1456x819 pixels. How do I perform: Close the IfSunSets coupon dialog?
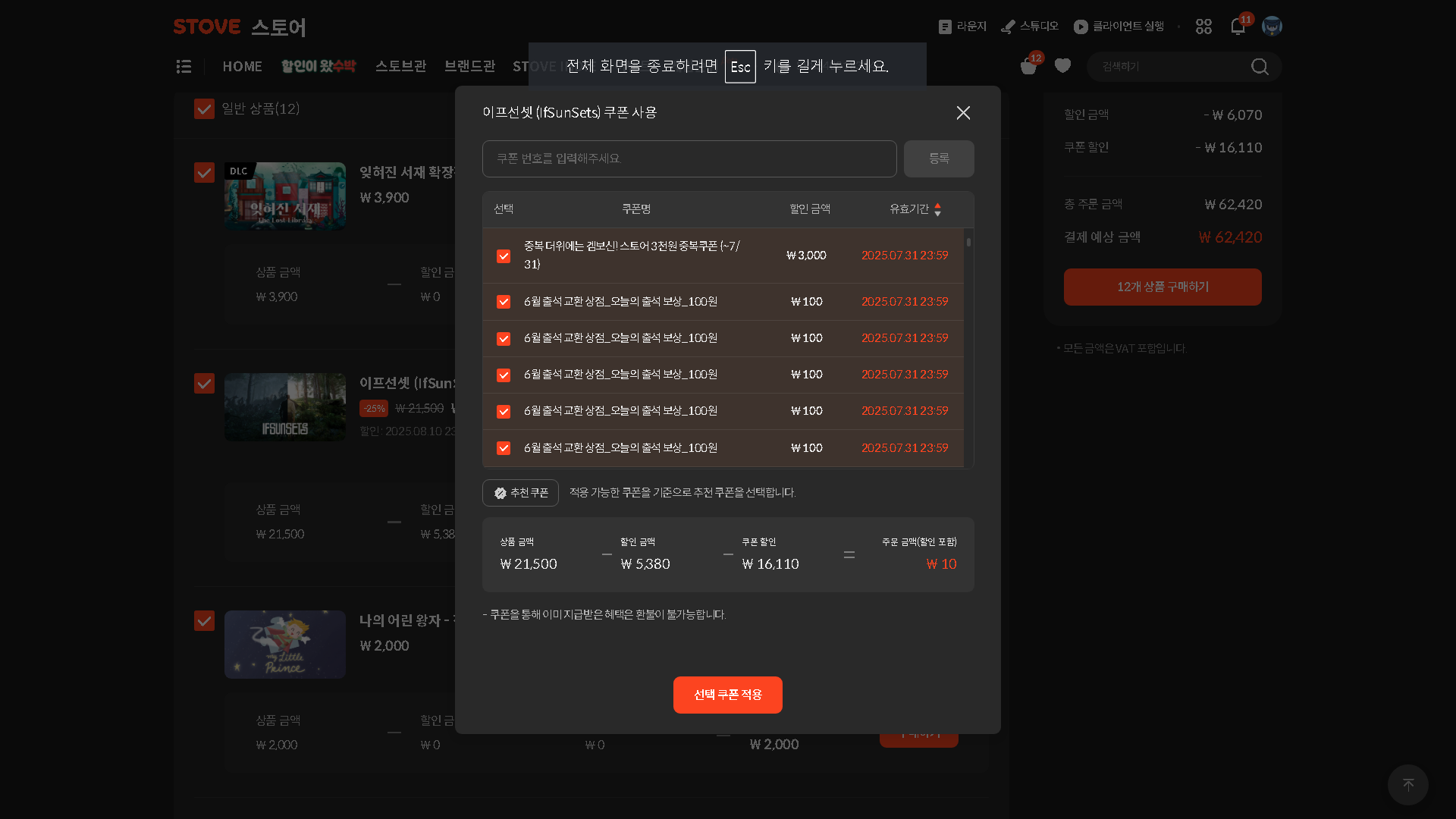coord(963,112)
